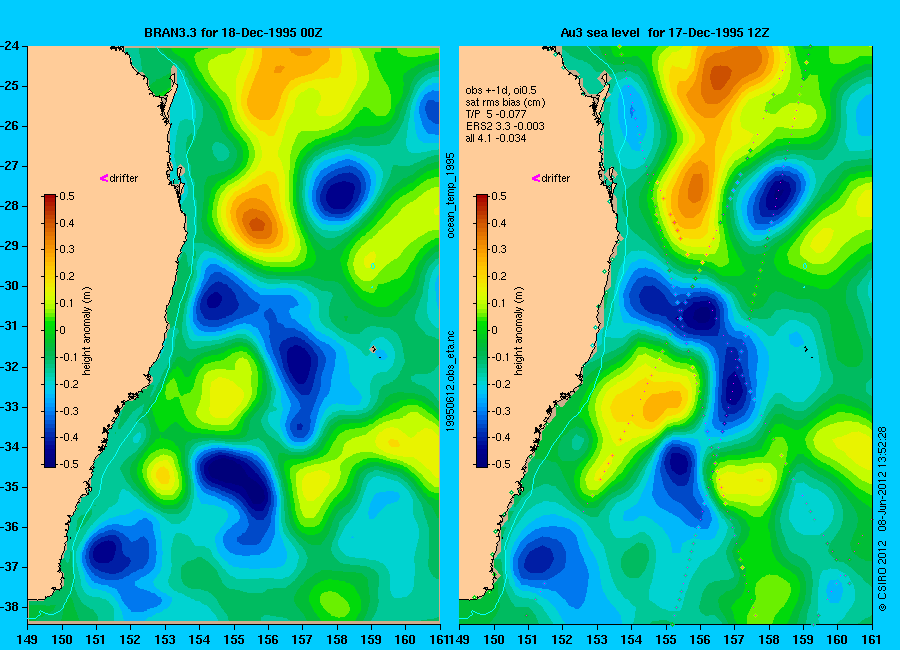Click the magenta drifter arrow in BRAN3.3 panel
The height and width of the screenshot is (650, 900).
104,178
